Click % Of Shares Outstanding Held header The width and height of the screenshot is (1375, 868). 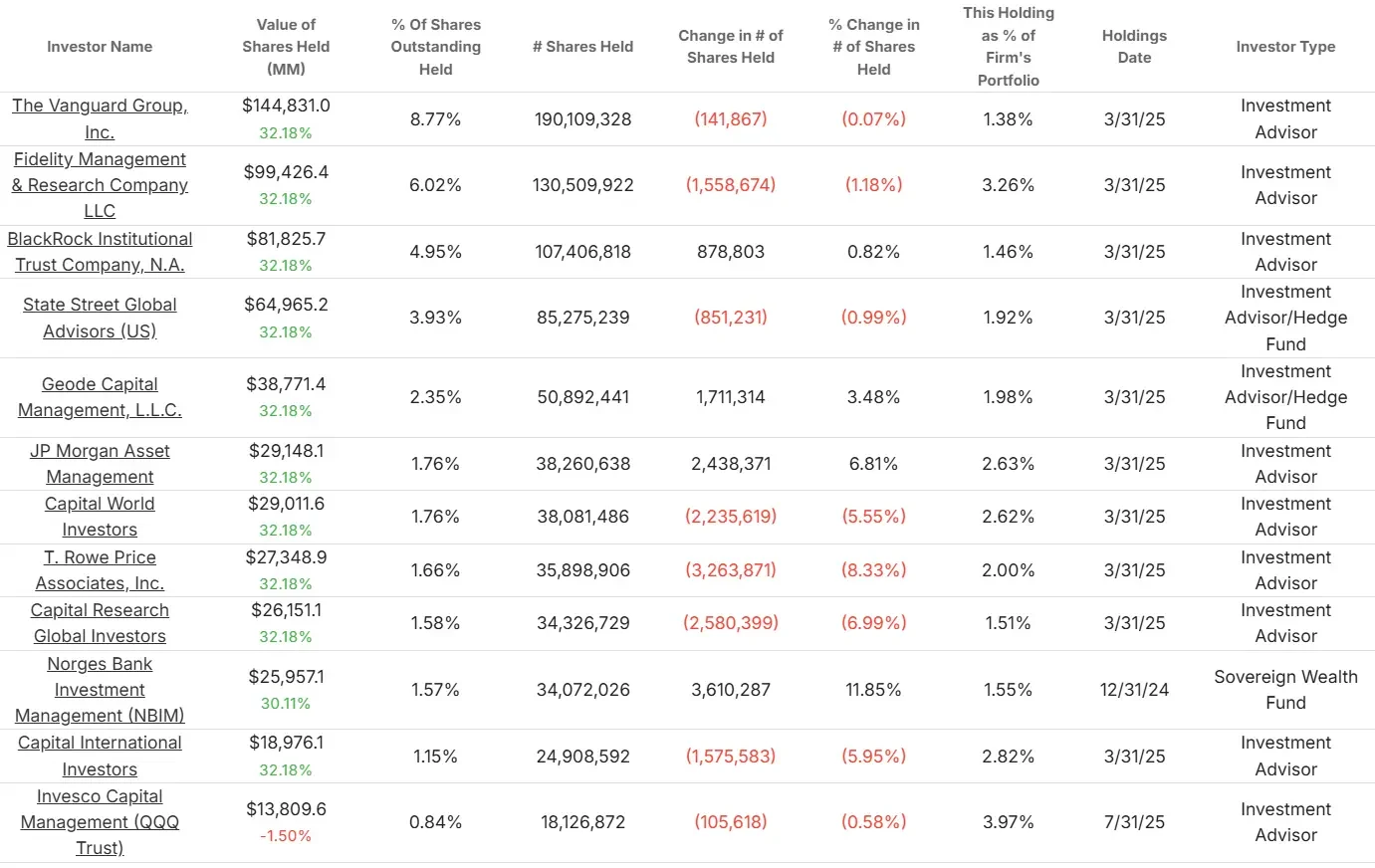(436, 47)
